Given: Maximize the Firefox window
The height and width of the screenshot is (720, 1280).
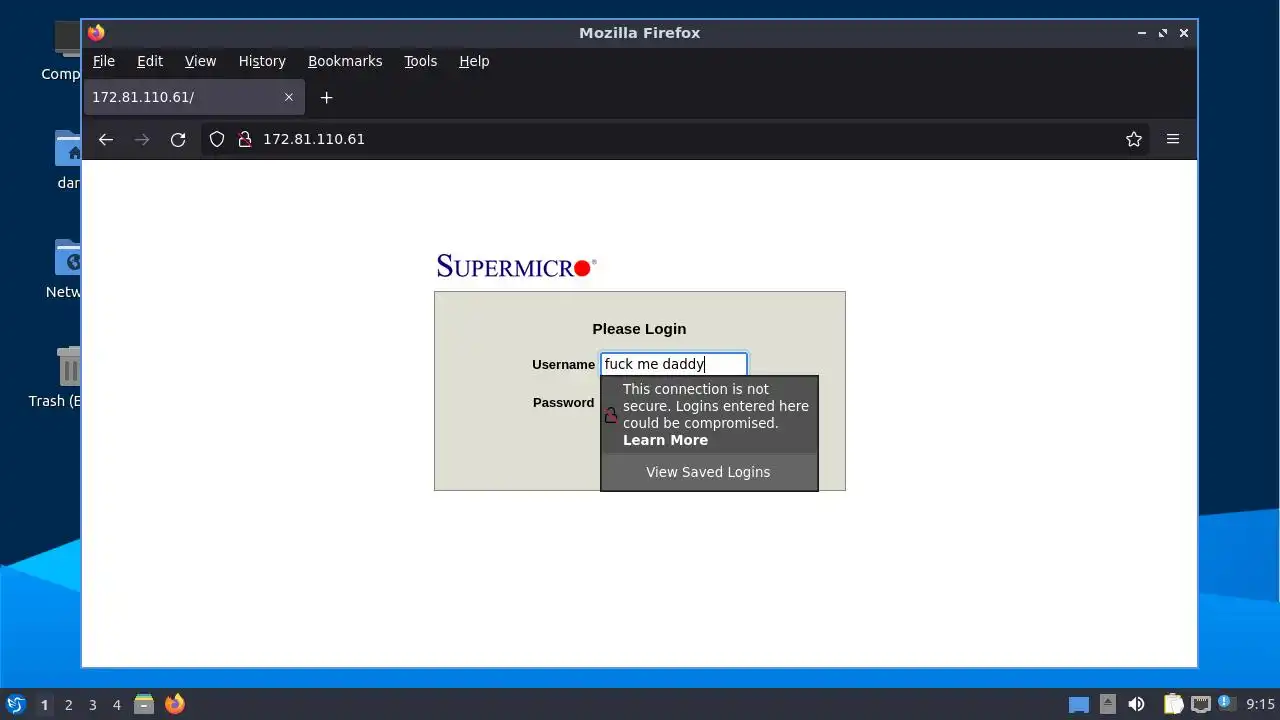Looking at the screenshot, I should pyautogui.click(x=1163, y=33).
